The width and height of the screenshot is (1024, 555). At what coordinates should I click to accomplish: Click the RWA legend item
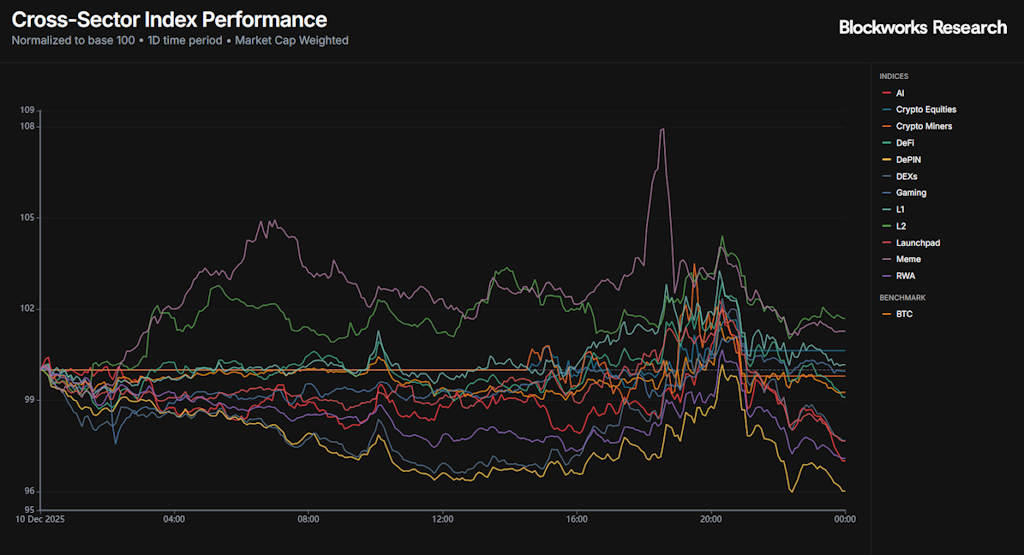tap(905, 276)
